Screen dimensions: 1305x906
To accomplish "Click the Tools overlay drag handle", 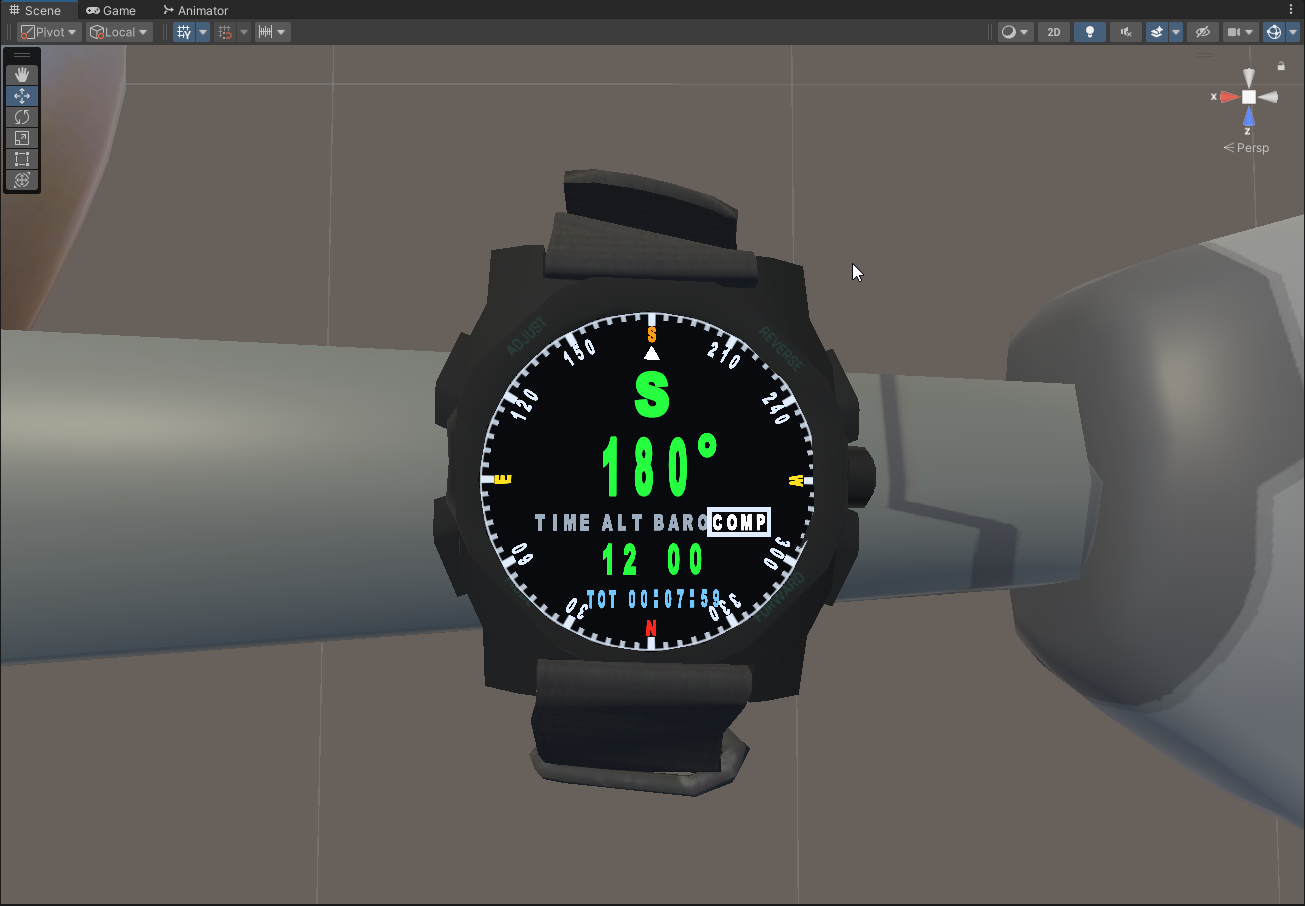I will 22,55.
